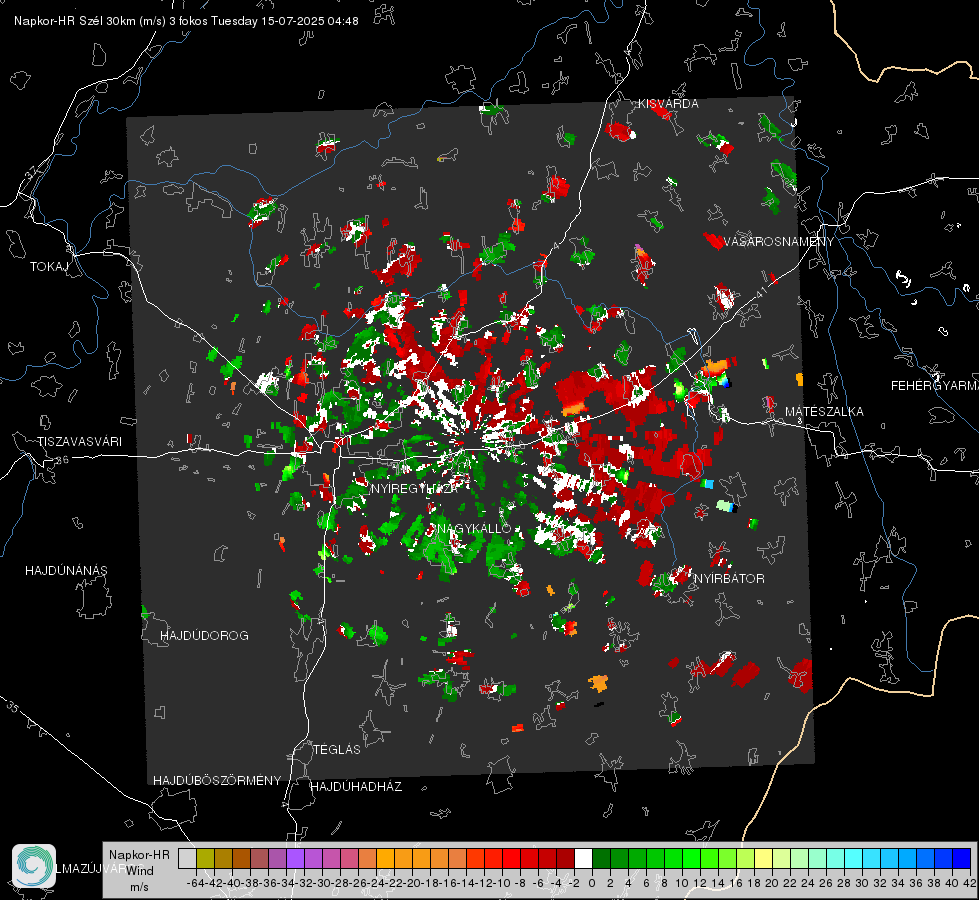Click the radar title text with date 15-07-2025
The width and height of the screenshot is (979, 900).
pos(186,21)
